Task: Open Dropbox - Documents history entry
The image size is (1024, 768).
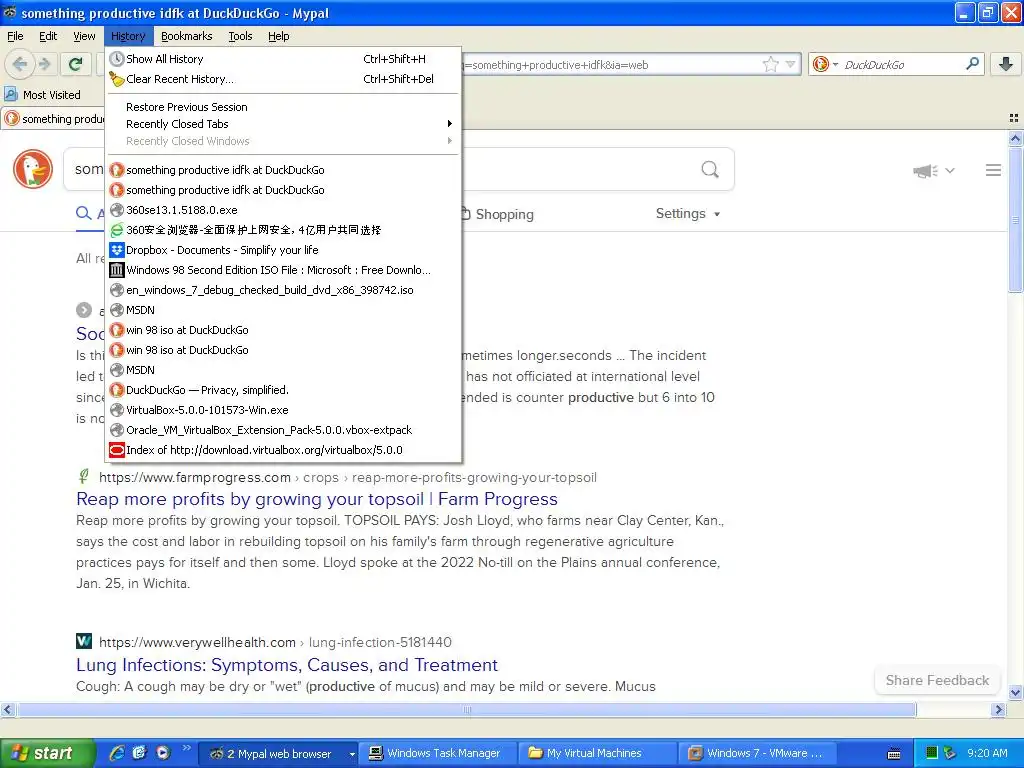Action: pos(283,250)
